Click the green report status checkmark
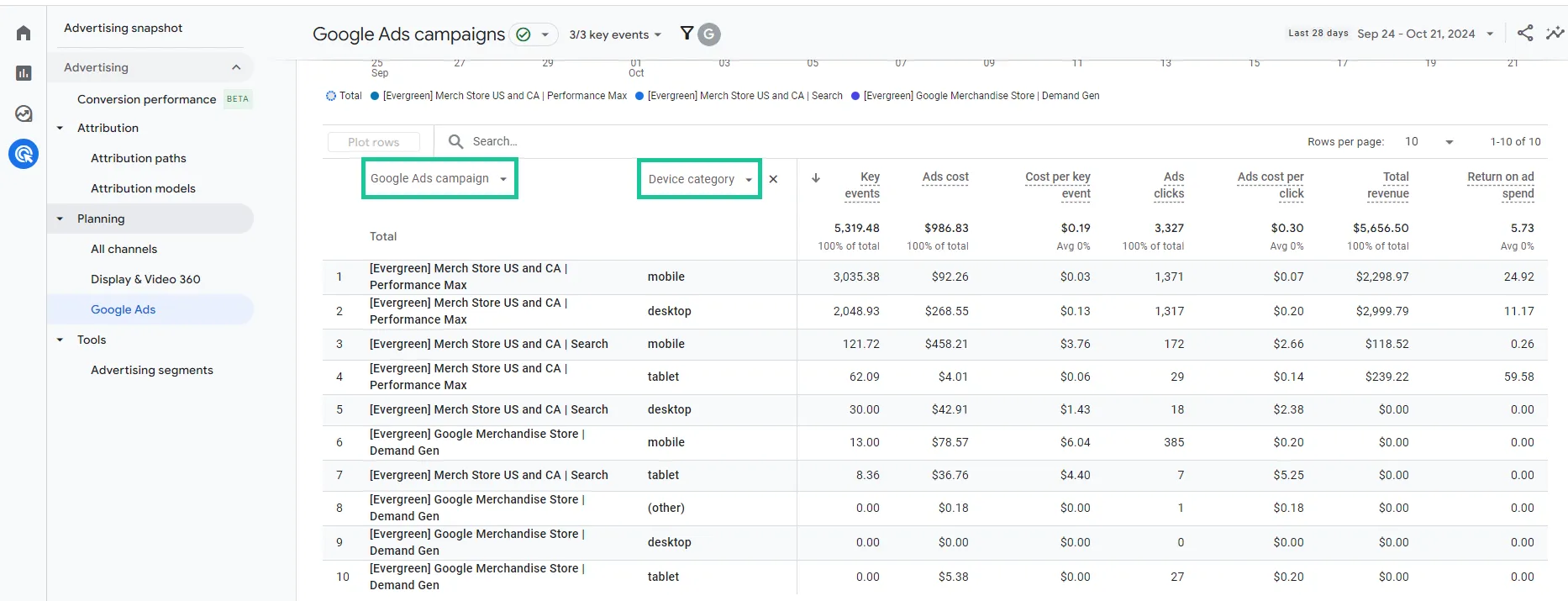1568x601 pixels. (524, 34)
